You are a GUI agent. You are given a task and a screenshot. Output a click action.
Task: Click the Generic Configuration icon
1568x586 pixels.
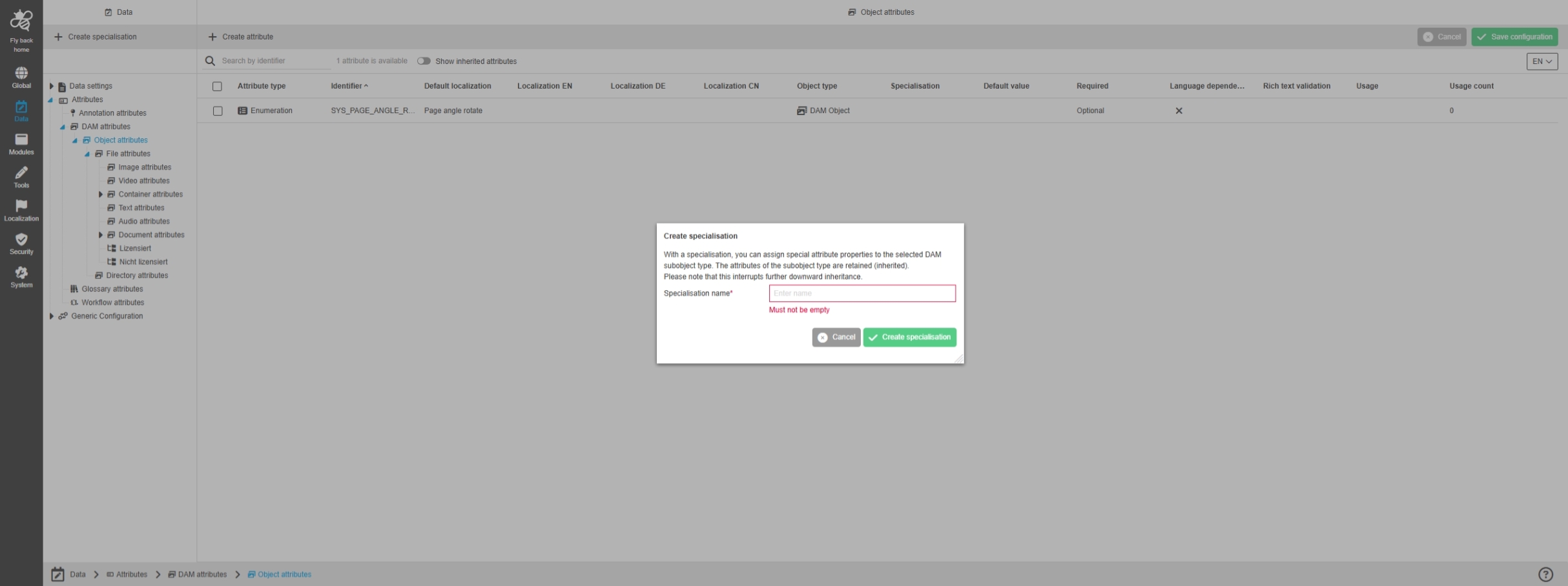[x=63, y=316]
